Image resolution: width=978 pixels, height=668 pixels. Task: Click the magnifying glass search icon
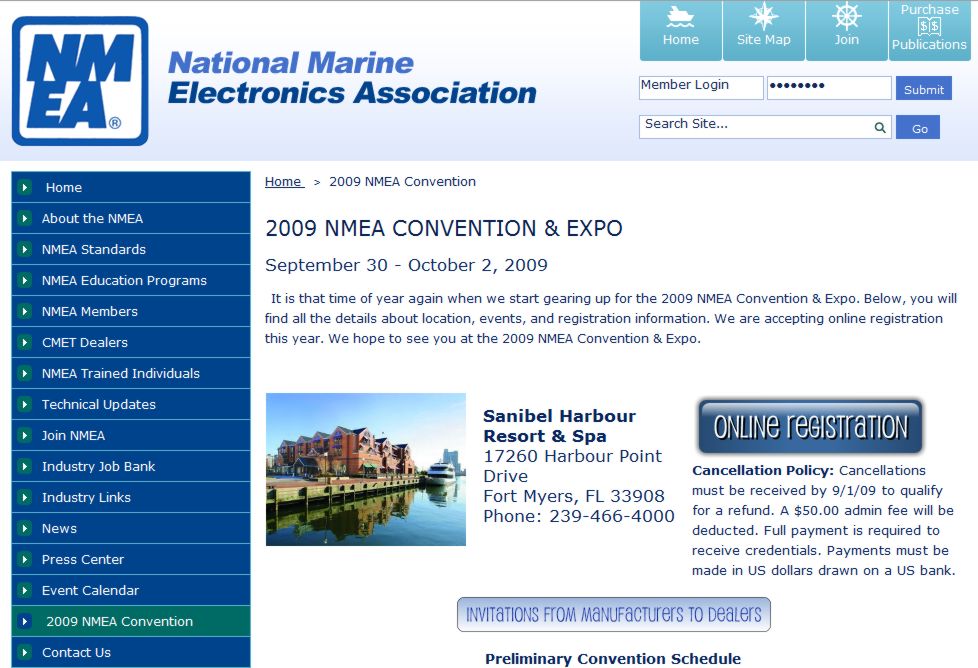[880, 127]
